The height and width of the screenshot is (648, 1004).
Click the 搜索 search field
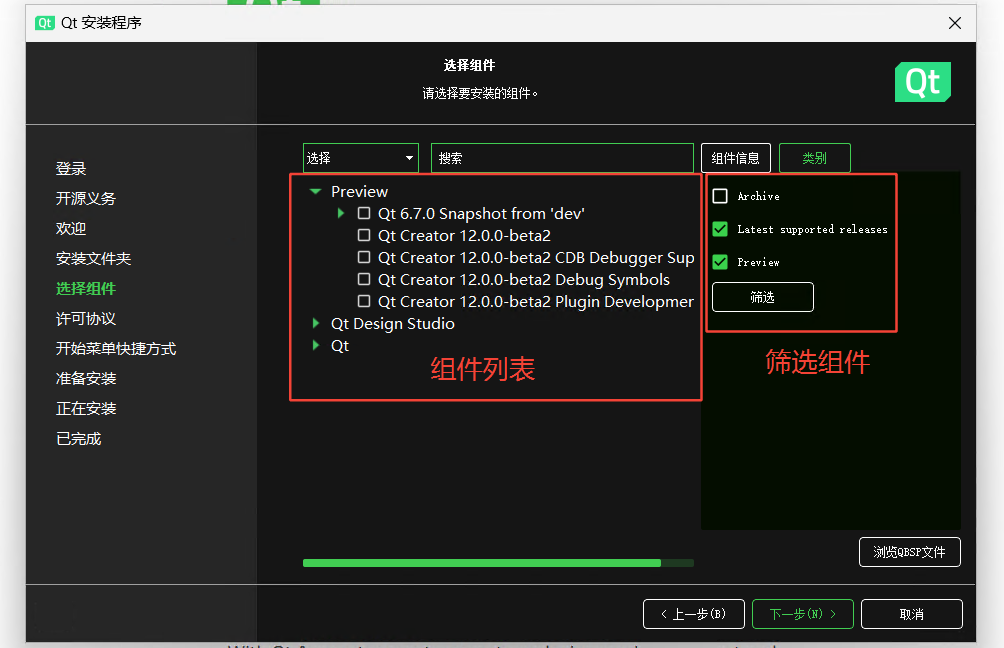(x=562, y=158)
